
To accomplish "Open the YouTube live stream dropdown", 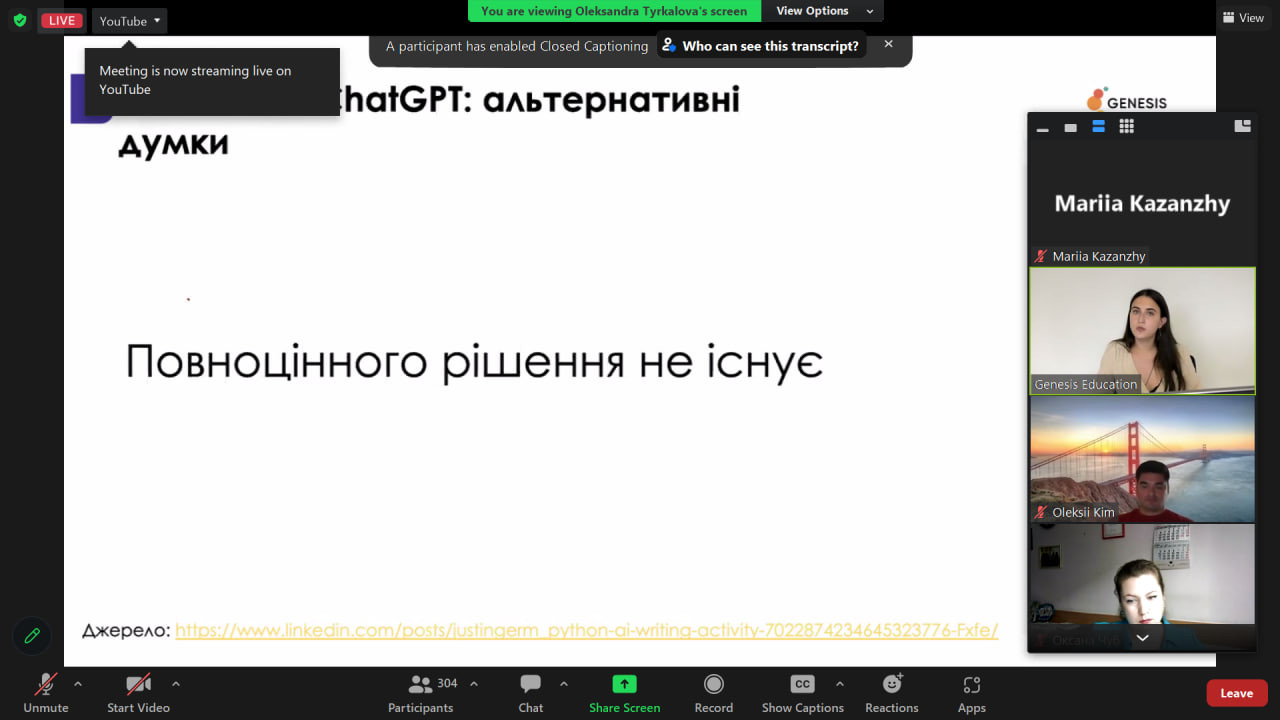I will pos(129,20).
